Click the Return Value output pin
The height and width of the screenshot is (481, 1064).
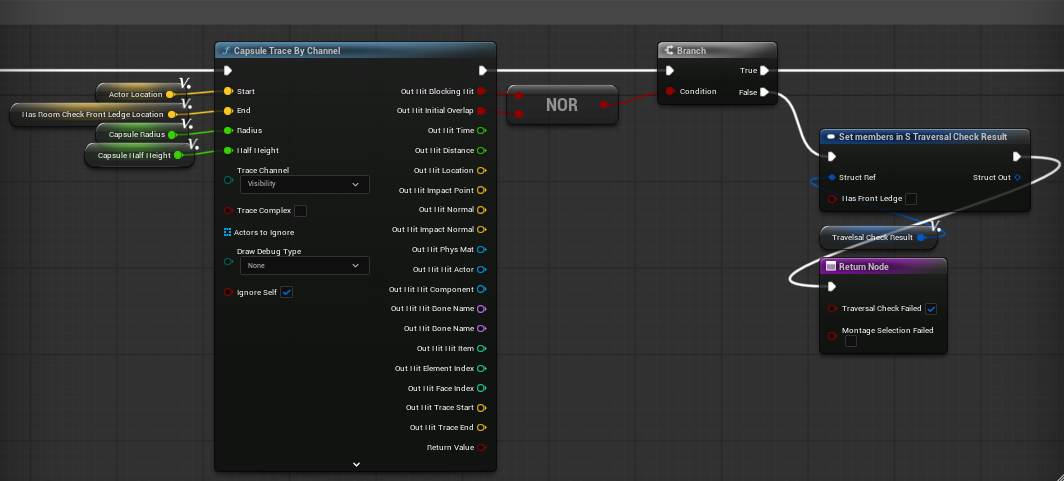tap(481, 448)
